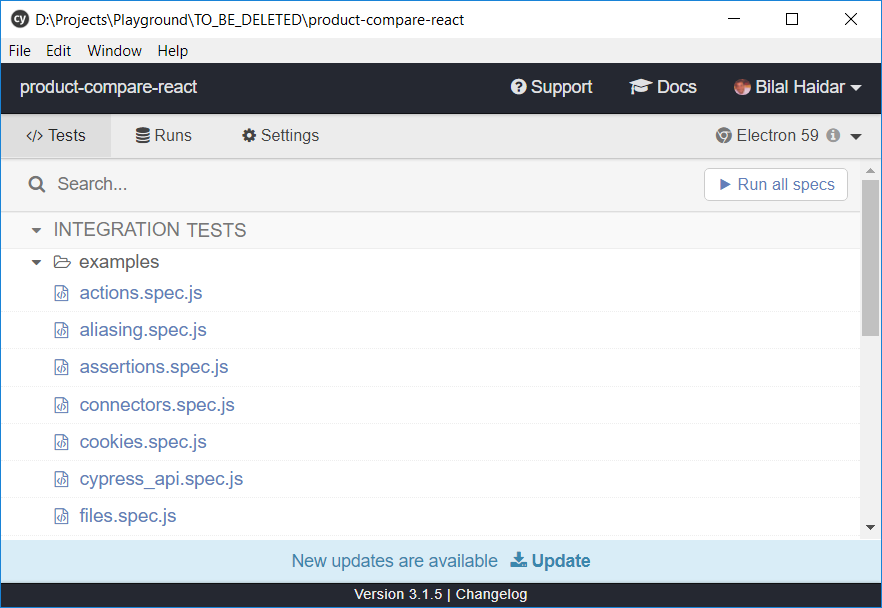This screenshot has width=882, height=608.
Task: Focus the Search specs input field
Action: coord(370,184)
